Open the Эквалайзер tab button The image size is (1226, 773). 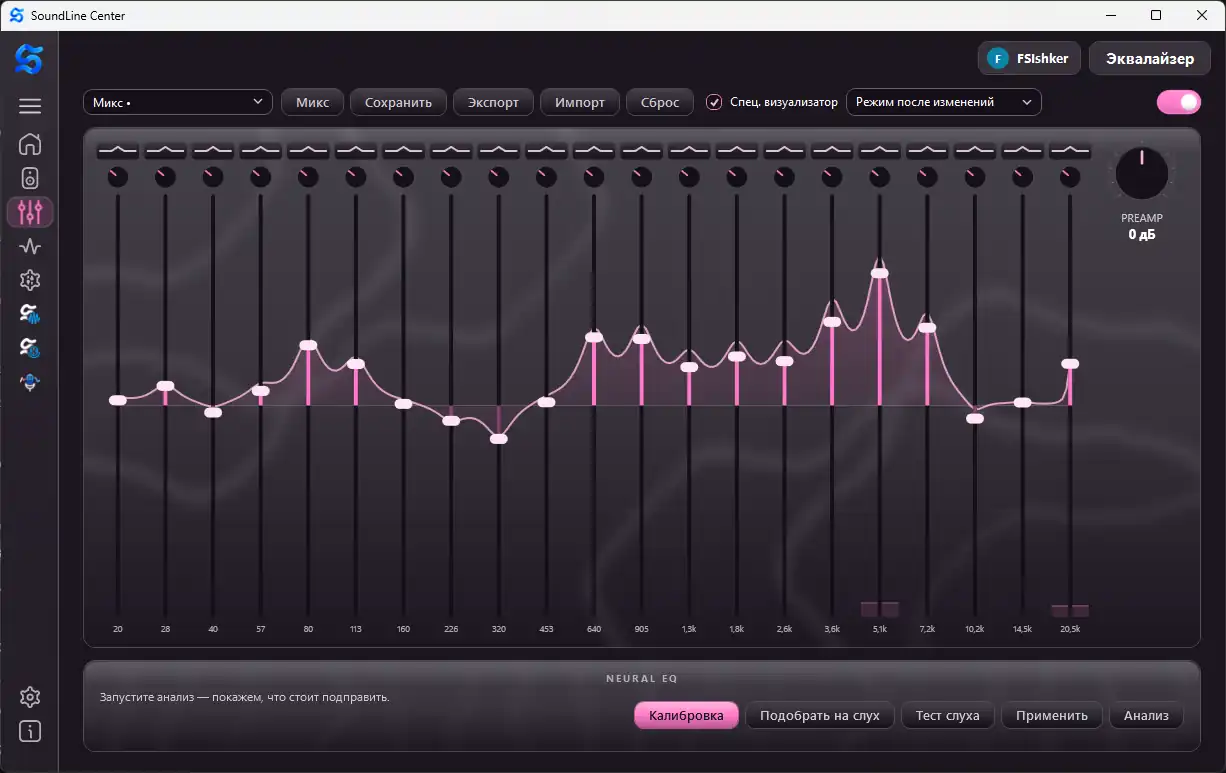[x=1150, y=59]
